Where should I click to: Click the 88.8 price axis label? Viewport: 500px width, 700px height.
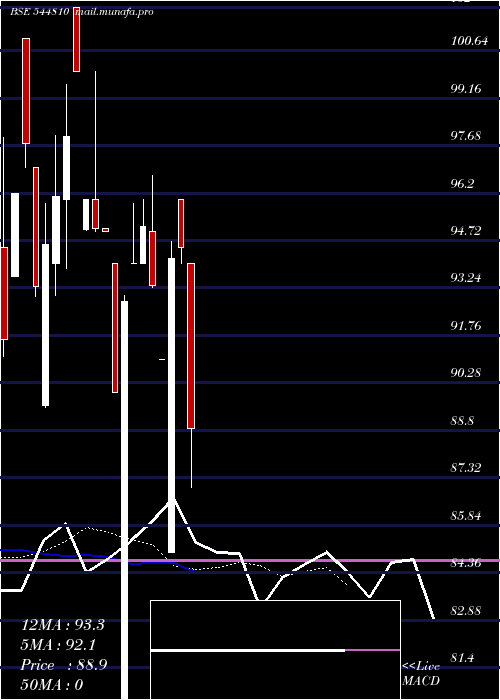click(462, 421)
